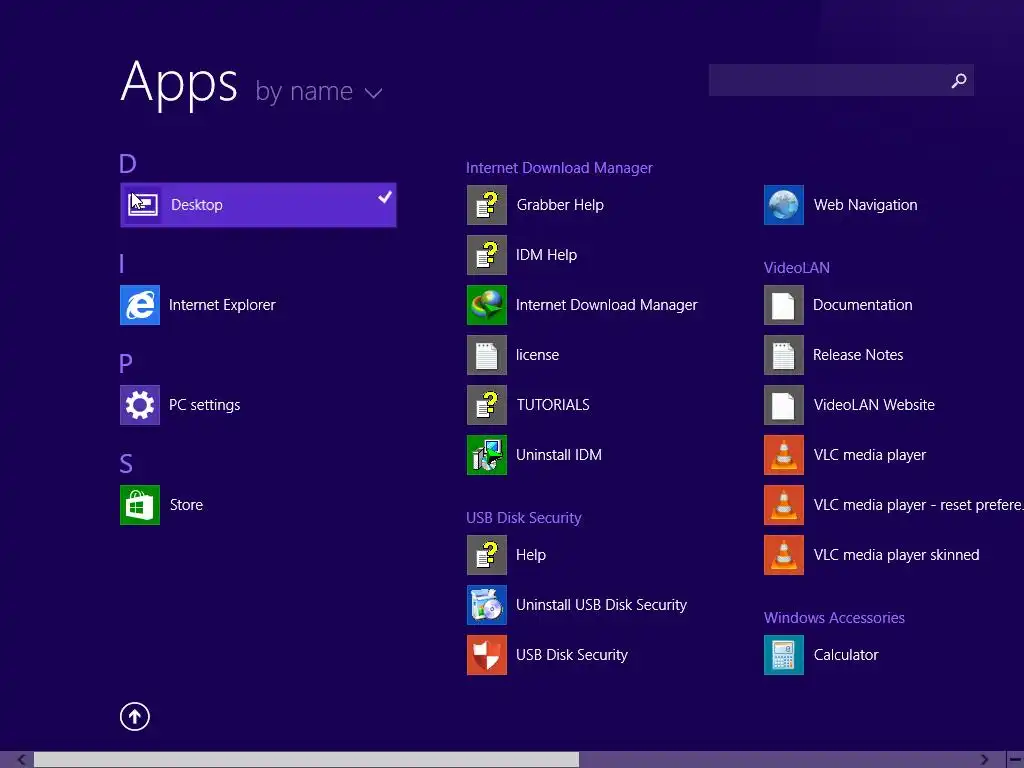This screenshot has width=1024, height=768.
Task: Launch VLC media player cone icon
Action: tap(784, 455)
